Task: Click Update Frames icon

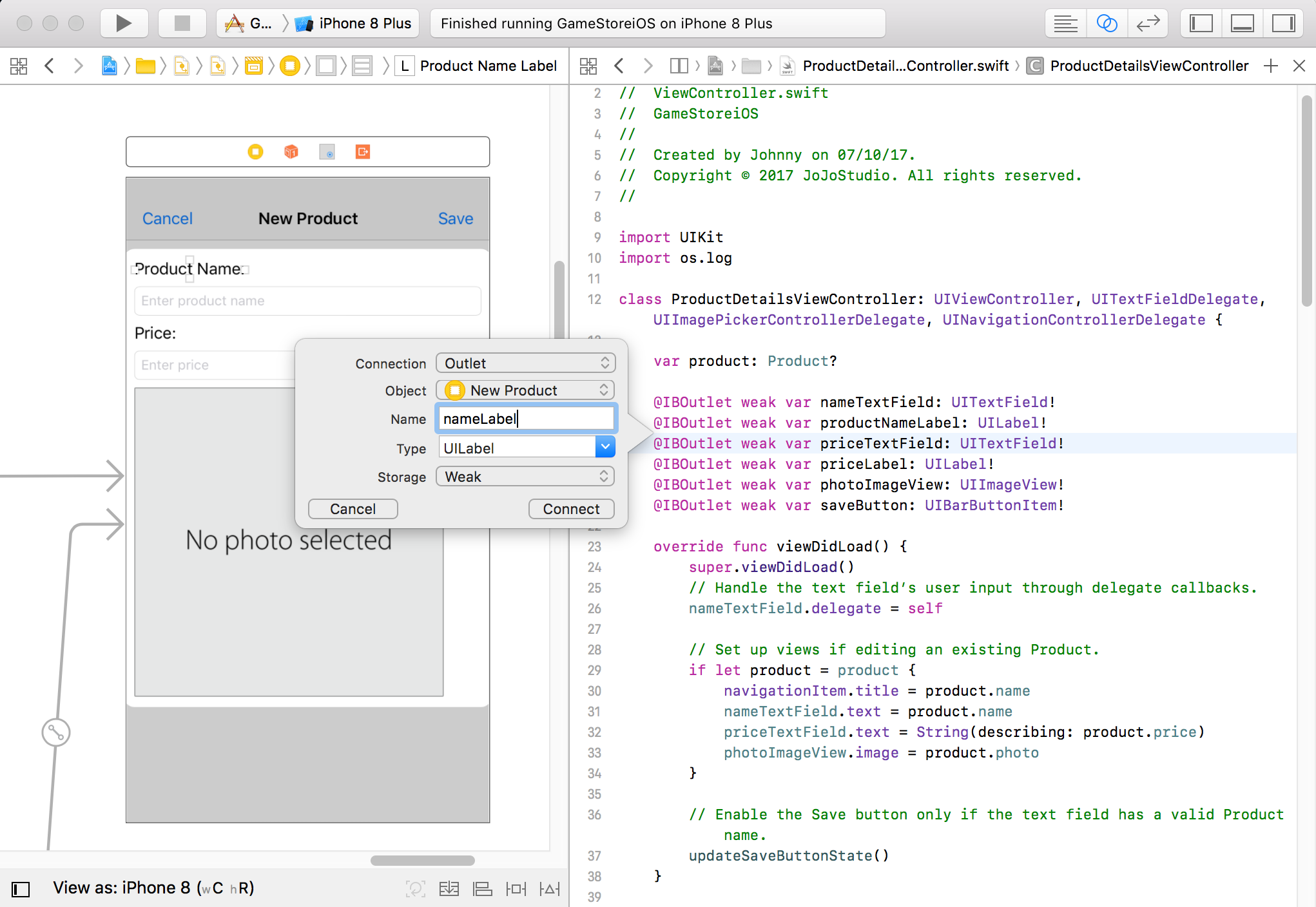Action: pos(415,889)
